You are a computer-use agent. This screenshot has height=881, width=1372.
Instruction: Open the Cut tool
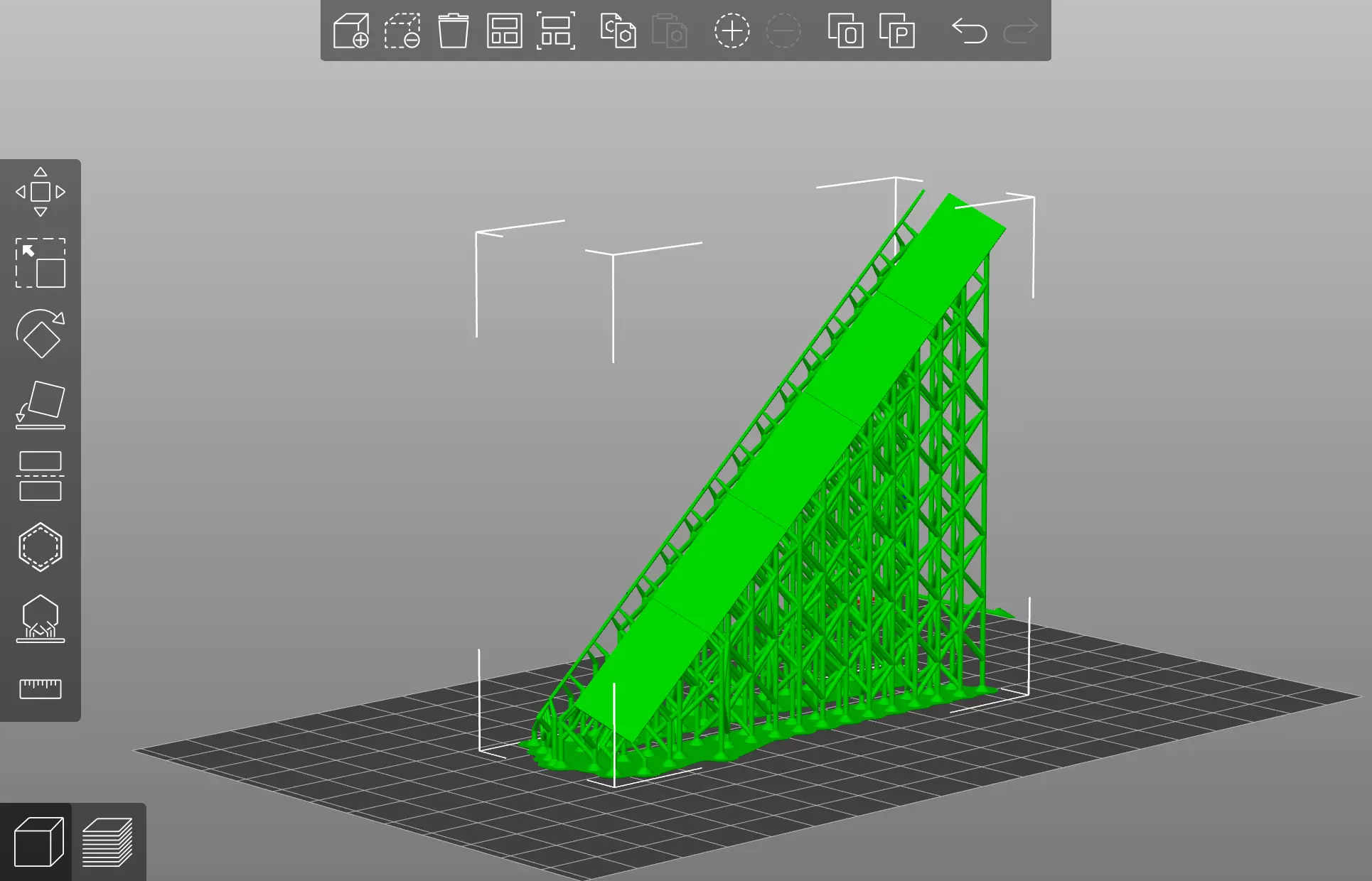[x=41, y=476]
